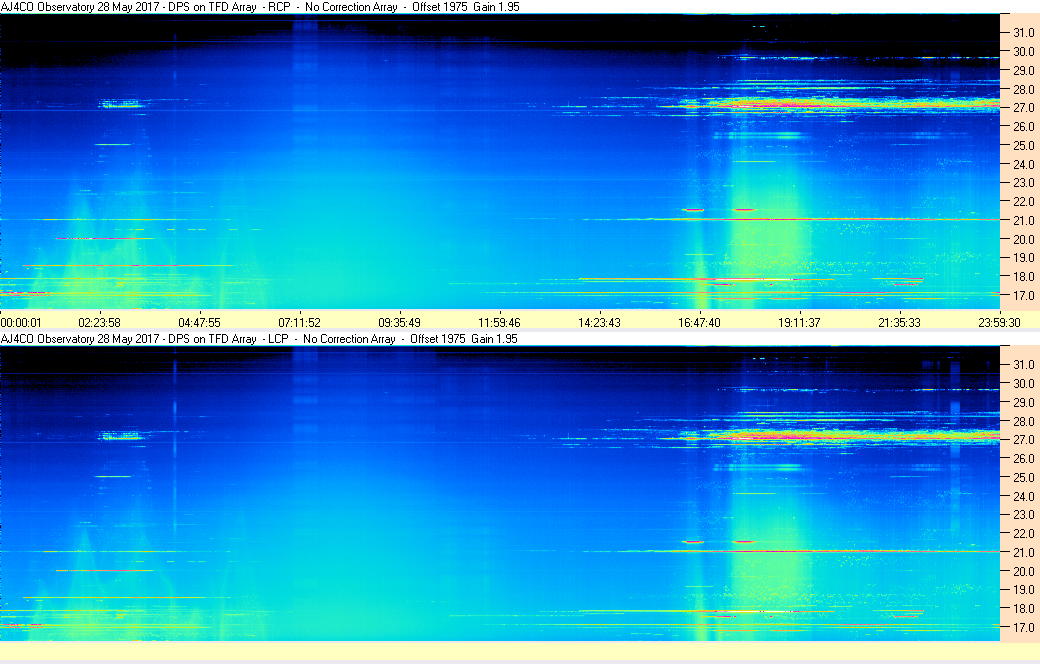This screenshot has height=664, width=1040.
Task: Select the 02:23:58 time label
Action: [x=99, y=323]
